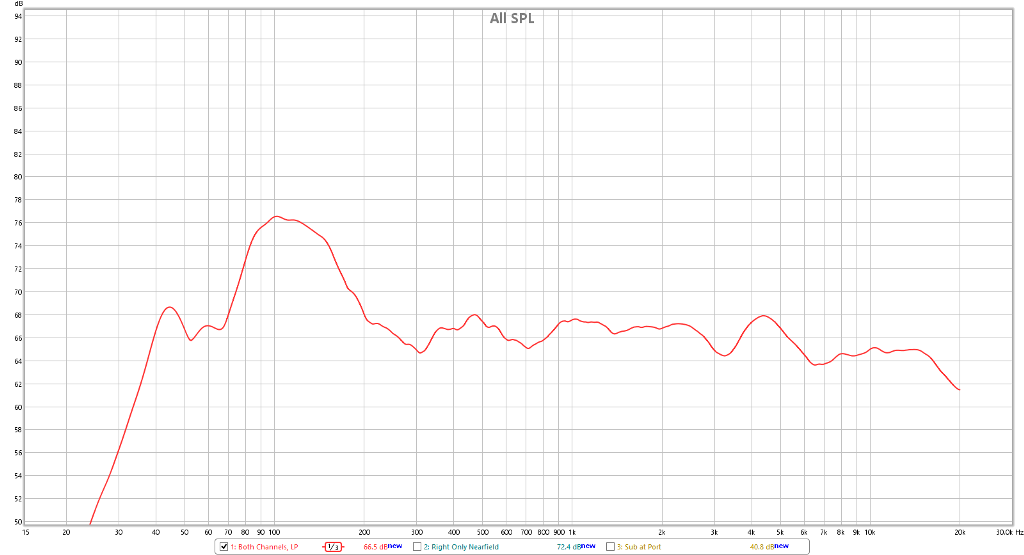The width and height of the screenshot is (1024, 555).
Task: Click the red curve's peak near 100 Hz
Action: coord(277,216)
